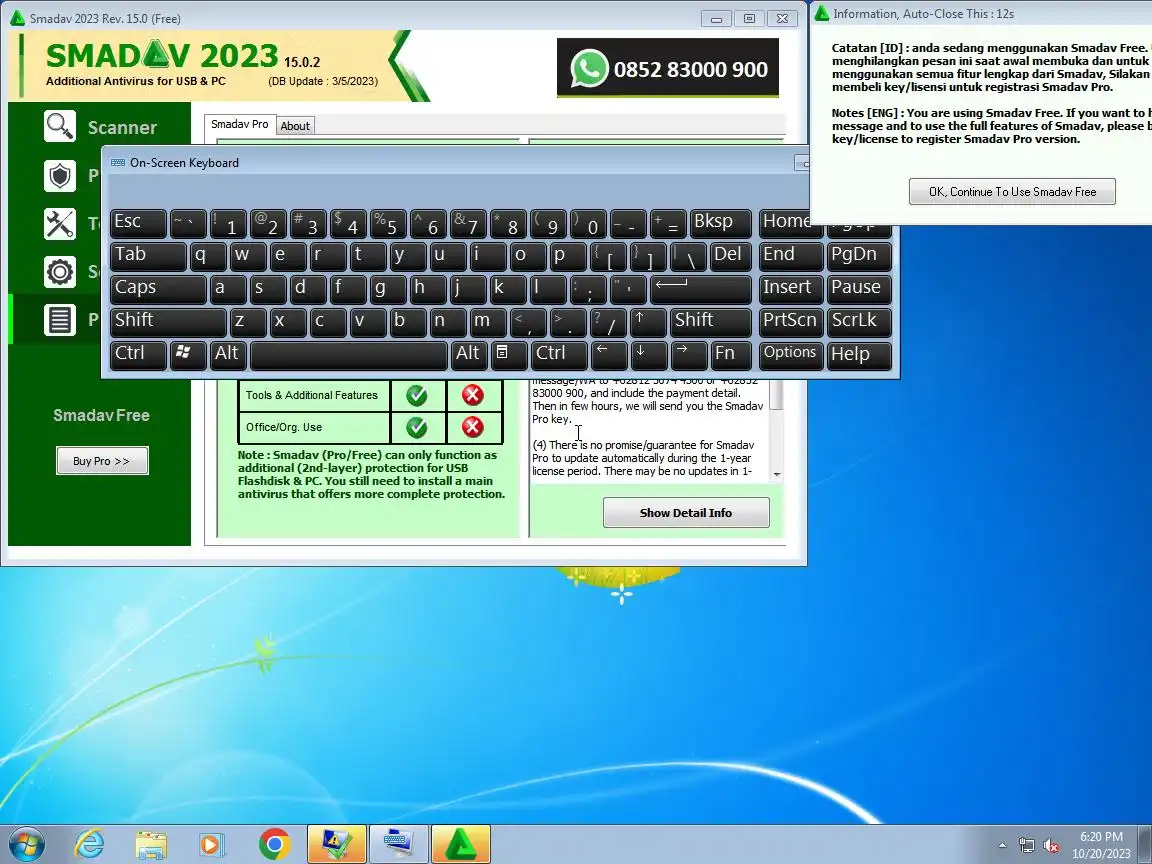Image resolution: width=1152 pixels, height=864 pixels.
Task: Open the Scanner section magnifier icon
Action: tap(60, 126)
